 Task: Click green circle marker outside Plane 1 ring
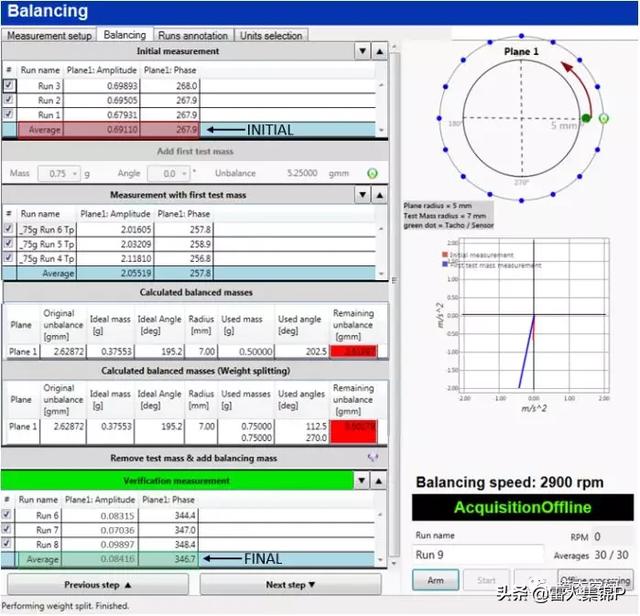click(604, 118)
